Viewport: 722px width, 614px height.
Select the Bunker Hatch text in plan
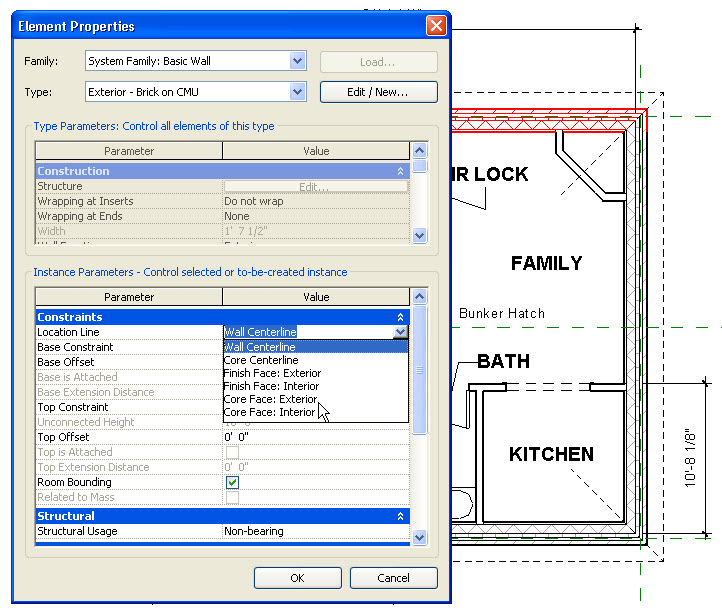click(502, 314)
